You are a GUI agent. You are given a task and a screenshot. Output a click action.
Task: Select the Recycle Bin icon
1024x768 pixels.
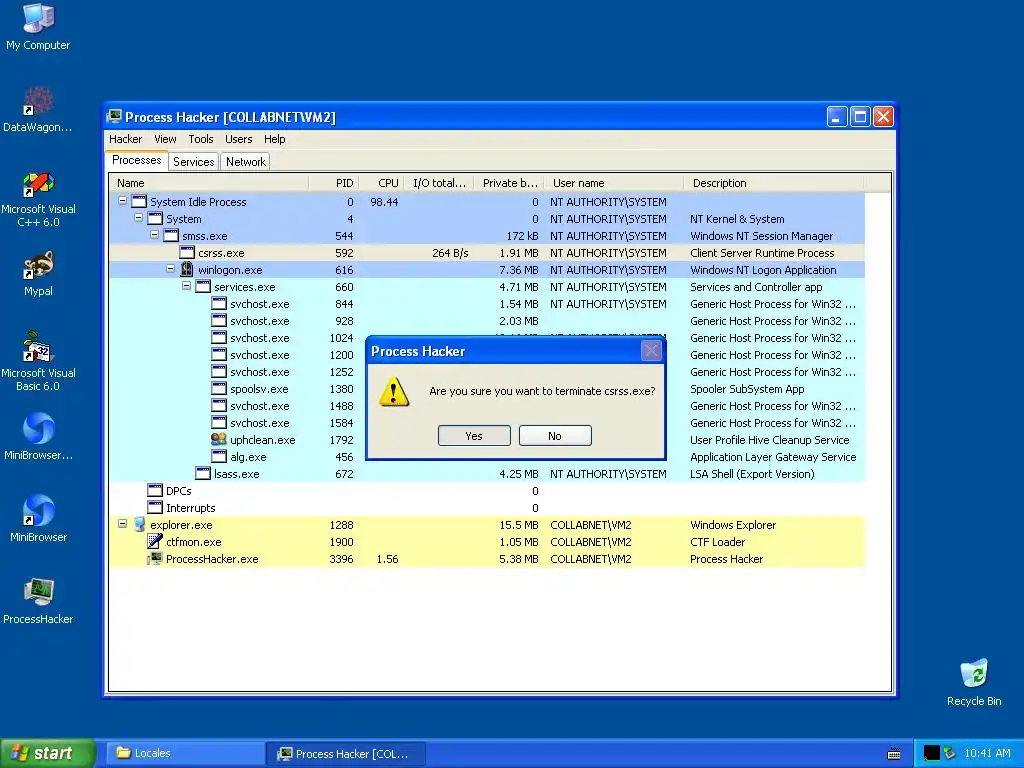point(974,682)
